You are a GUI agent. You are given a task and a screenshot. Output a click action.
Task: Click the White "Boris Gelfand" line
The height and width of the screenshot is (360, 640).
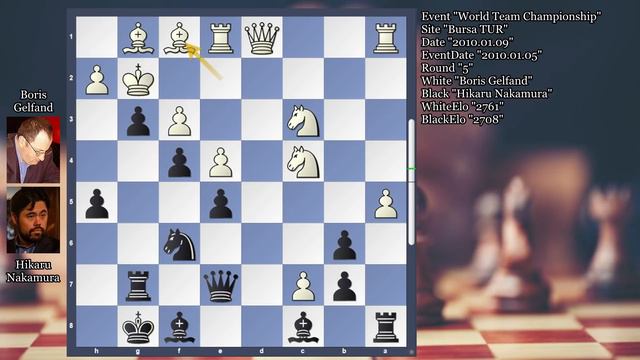tap(477, 81)
